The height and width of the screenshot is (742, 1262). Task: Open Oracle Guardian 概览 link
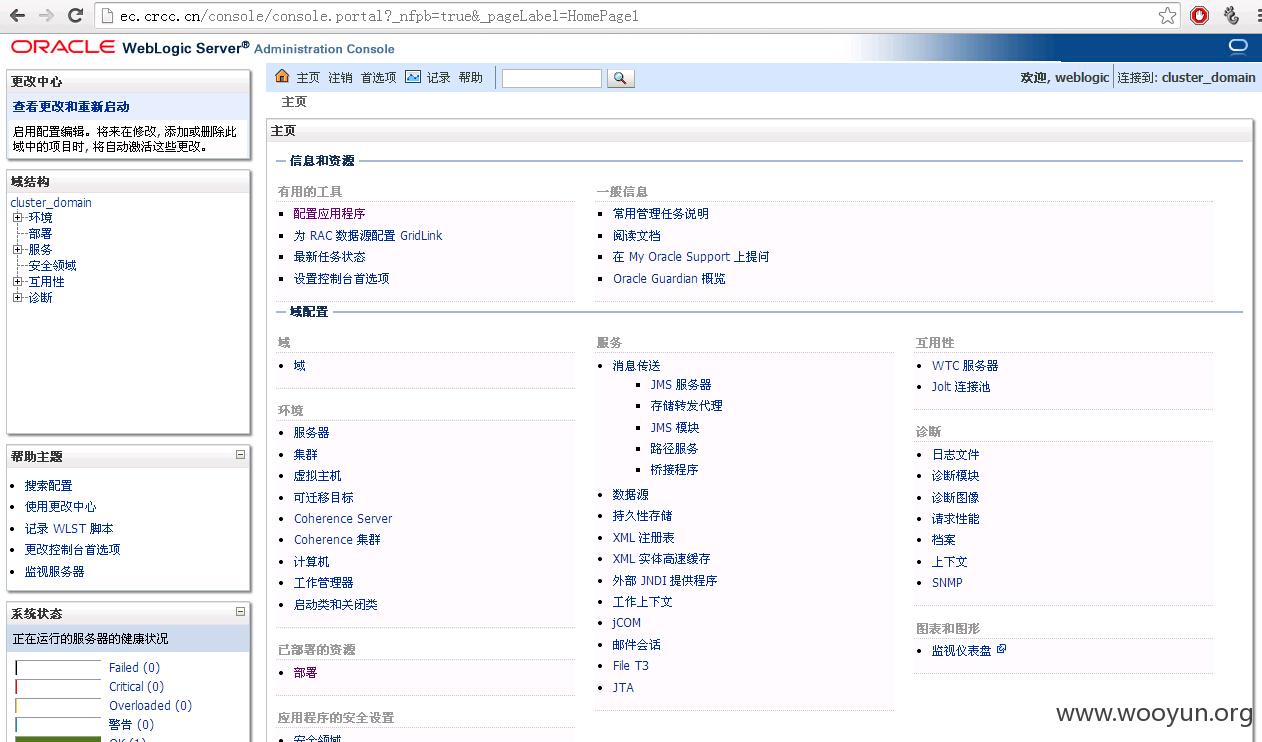pyautogui.click(x=669, y=278)
